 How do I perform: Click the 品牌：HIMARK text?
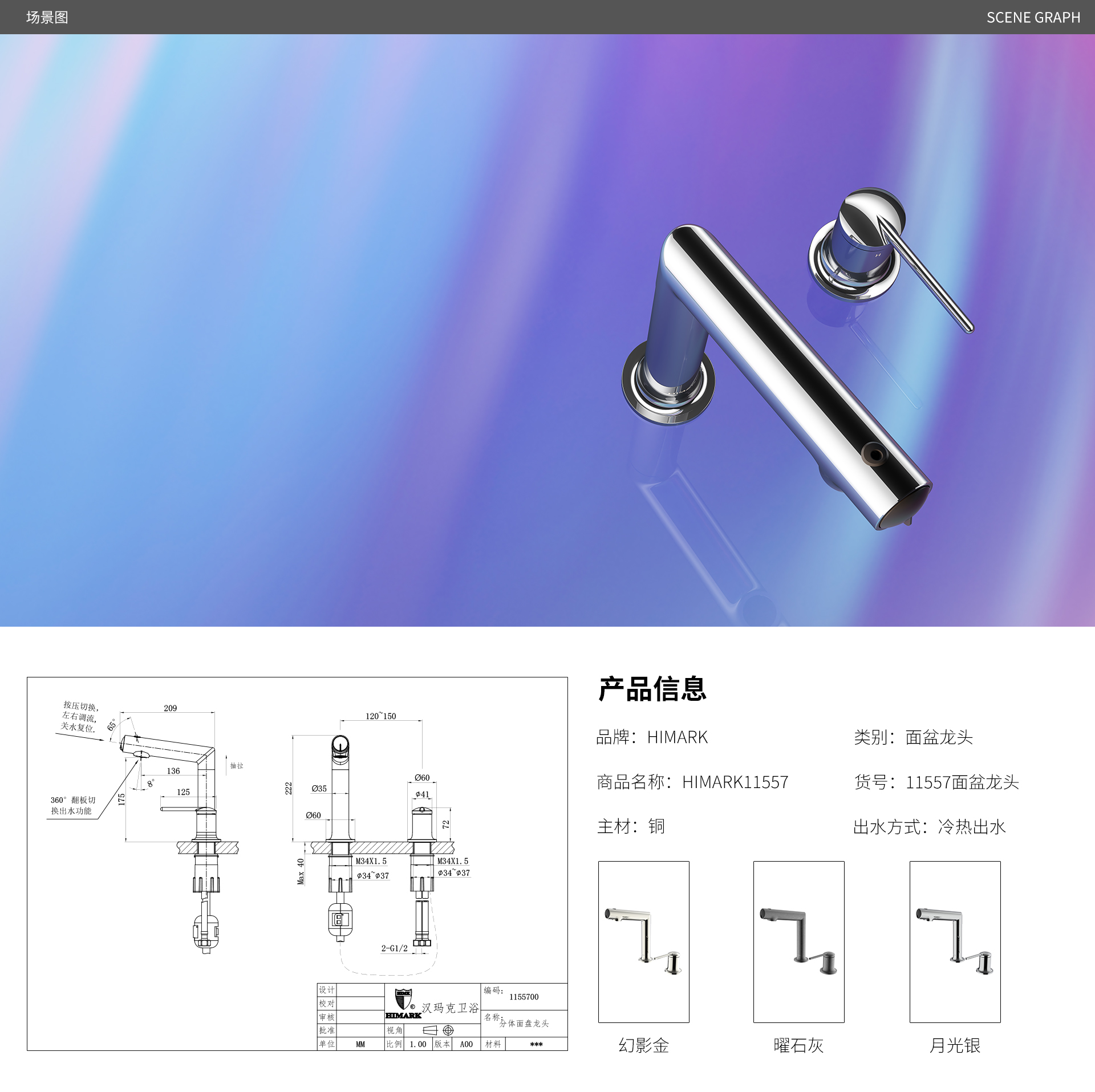(x=651, y=737)
